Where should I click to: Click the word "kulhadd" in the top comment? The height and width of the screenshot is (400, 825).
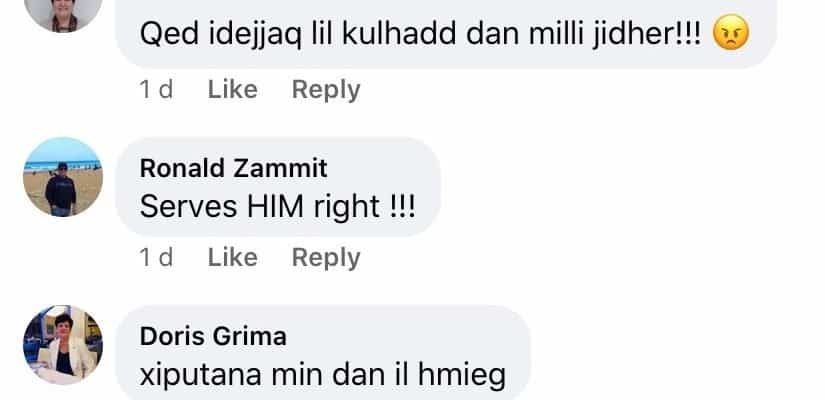[x=399, y=34]
